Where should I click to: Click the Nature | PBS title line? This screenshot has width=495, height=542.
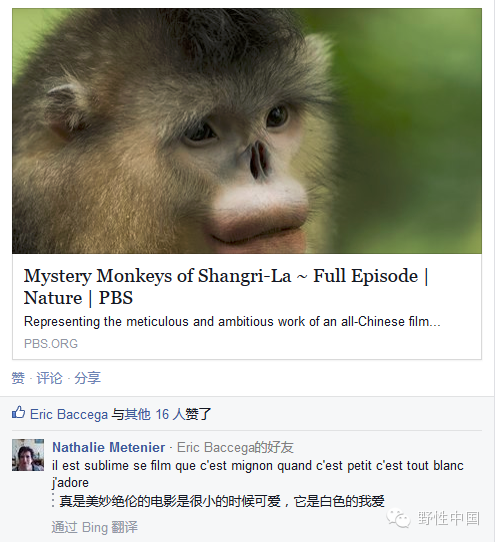[78, 298]
